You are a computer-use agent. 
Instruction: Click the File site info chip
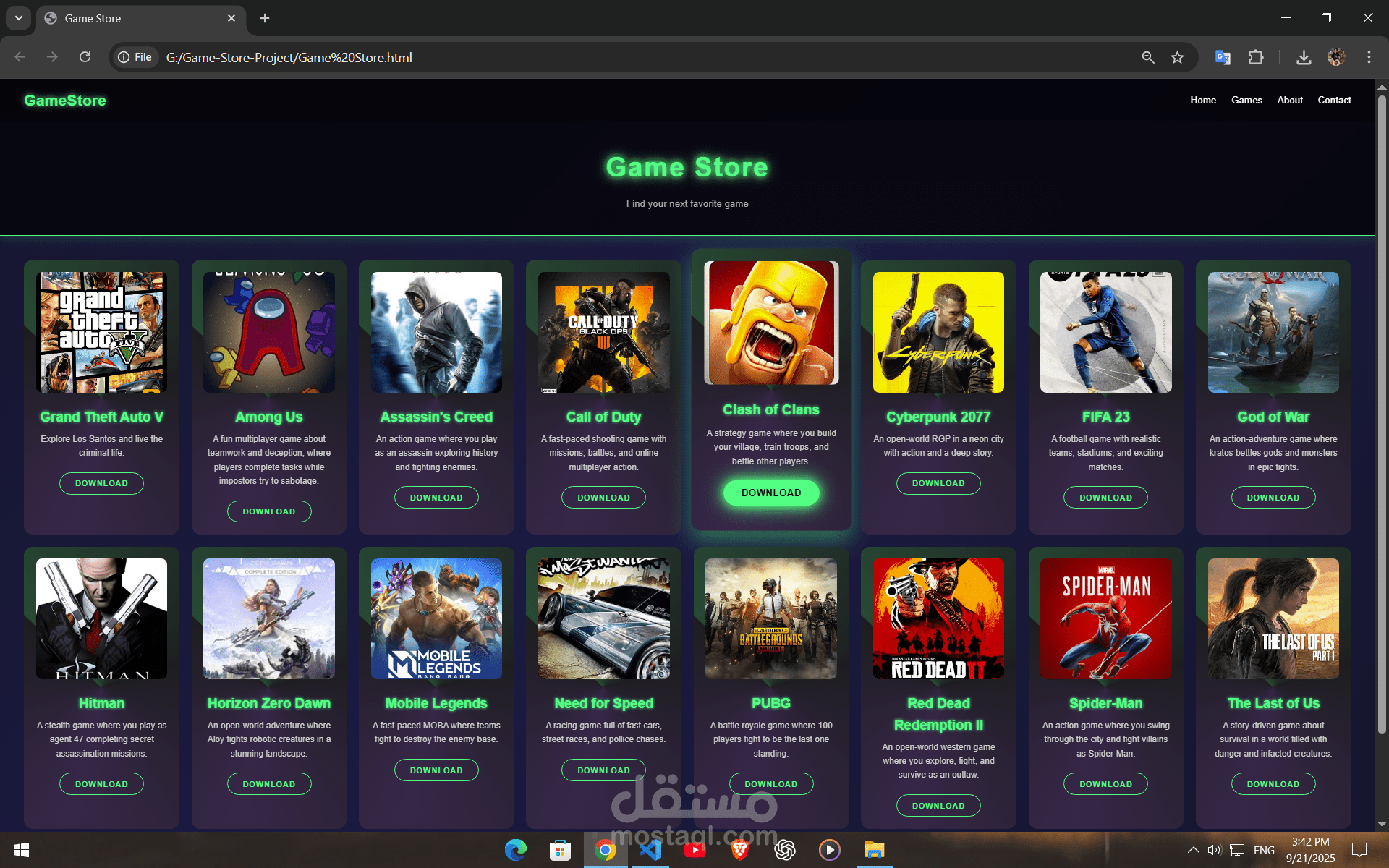[136, 57]
